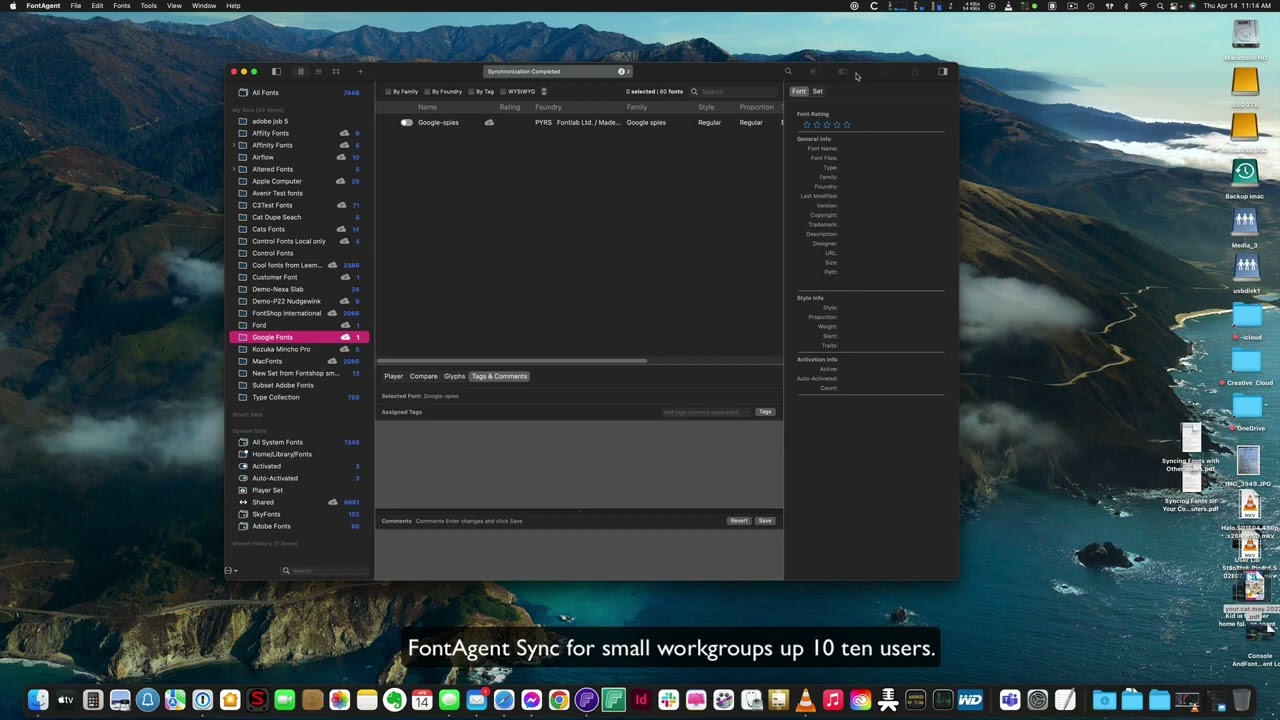Click the All Fonts library icon

pyautogui.click(x=242, y=93)
